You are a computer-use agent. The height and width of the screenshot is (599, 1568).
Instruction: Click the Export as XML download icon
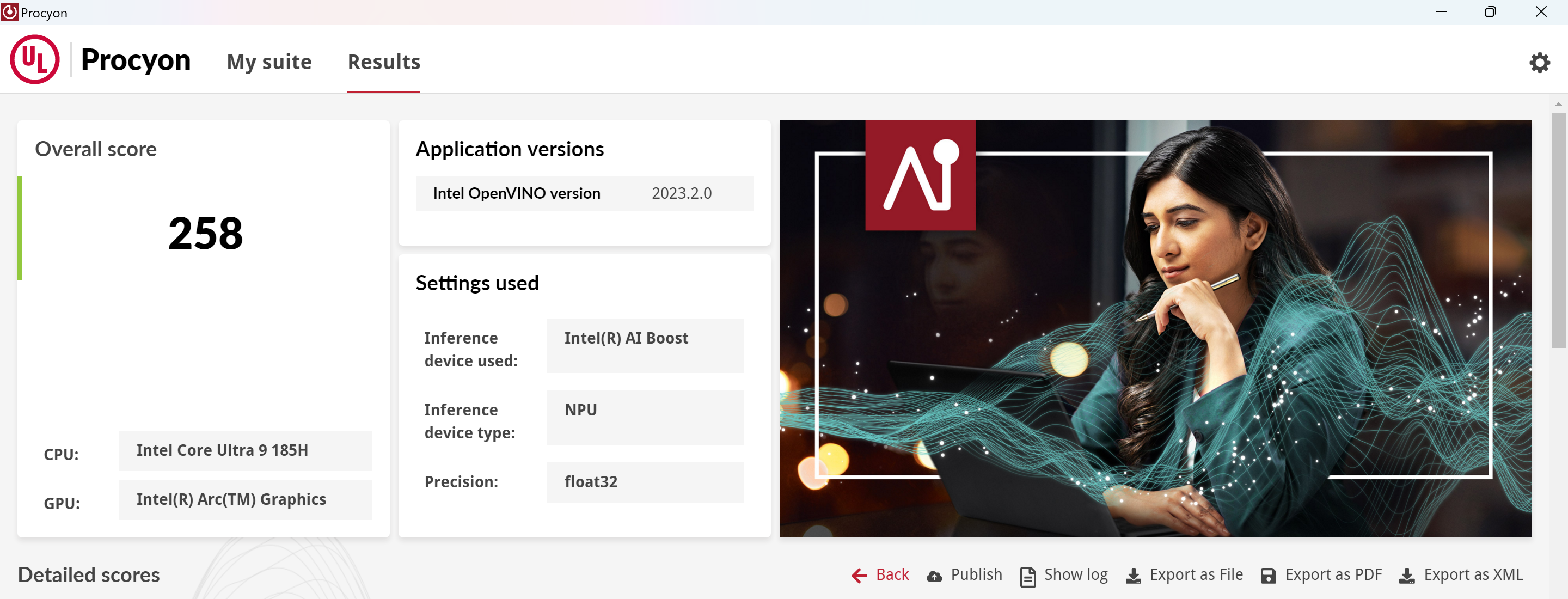click(1407, 576)
